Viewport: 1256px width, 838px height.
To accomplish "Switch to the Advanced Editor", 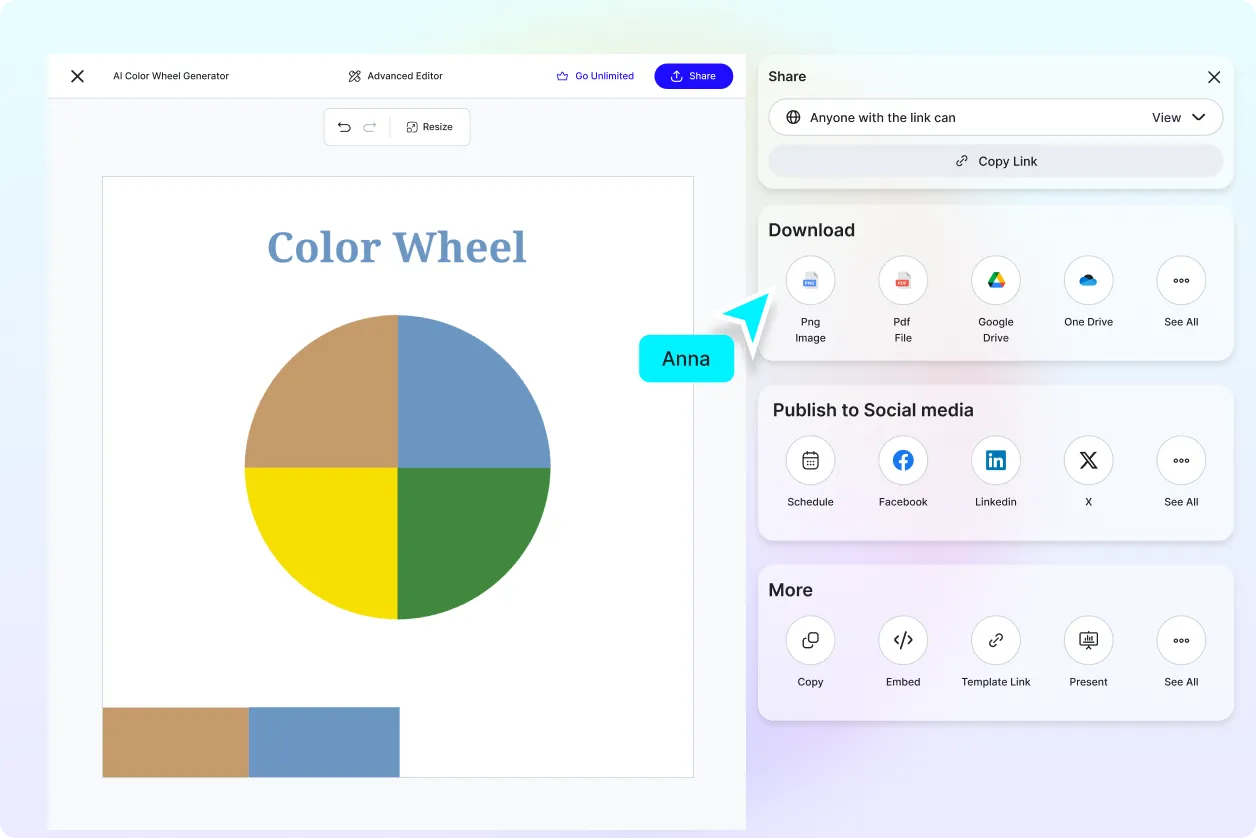I will [x=395, y=75].
